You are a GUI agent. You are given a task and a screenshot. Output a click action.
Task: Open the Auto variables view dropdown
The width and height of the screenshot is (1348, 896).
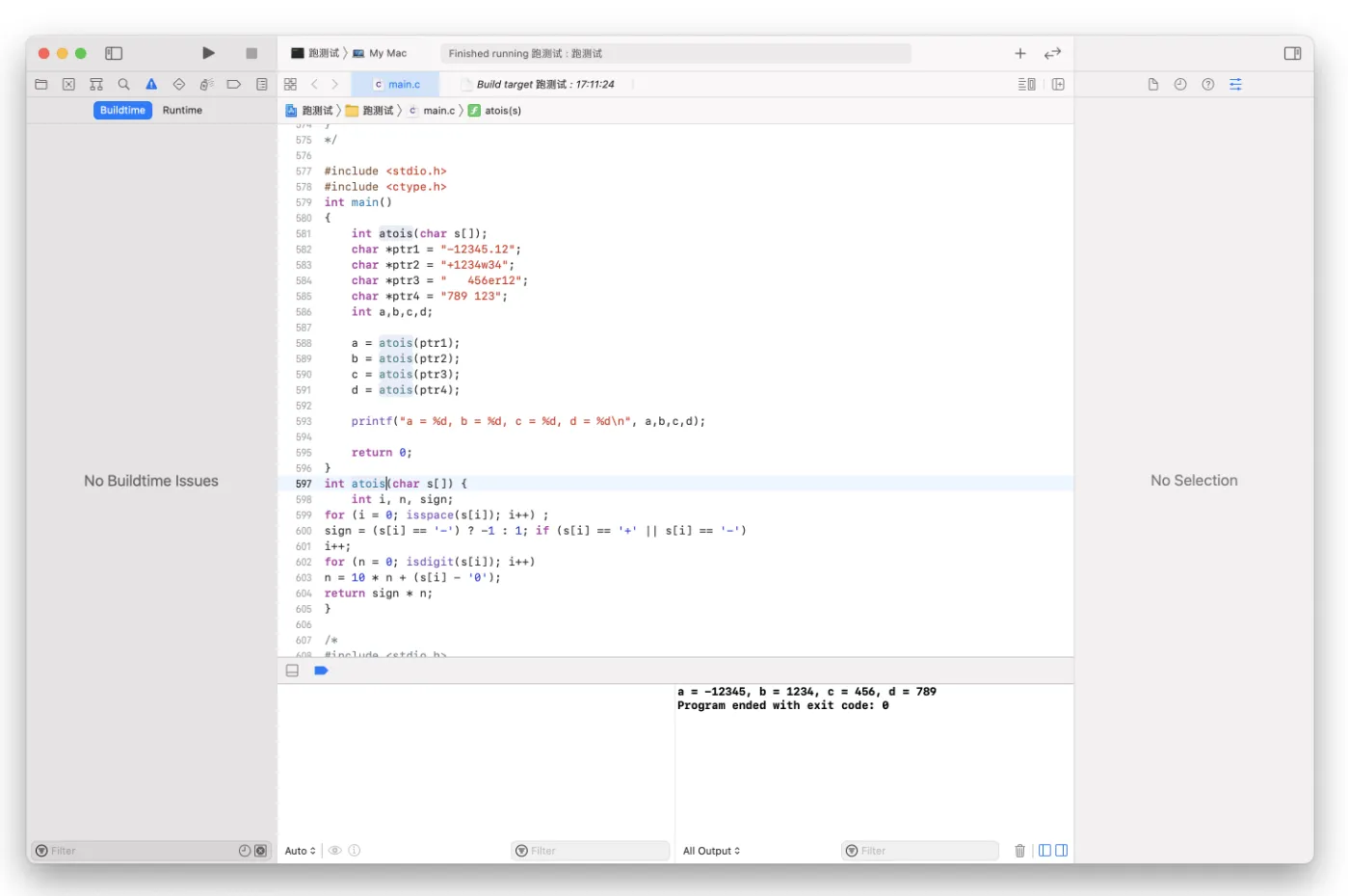[300, 851]
